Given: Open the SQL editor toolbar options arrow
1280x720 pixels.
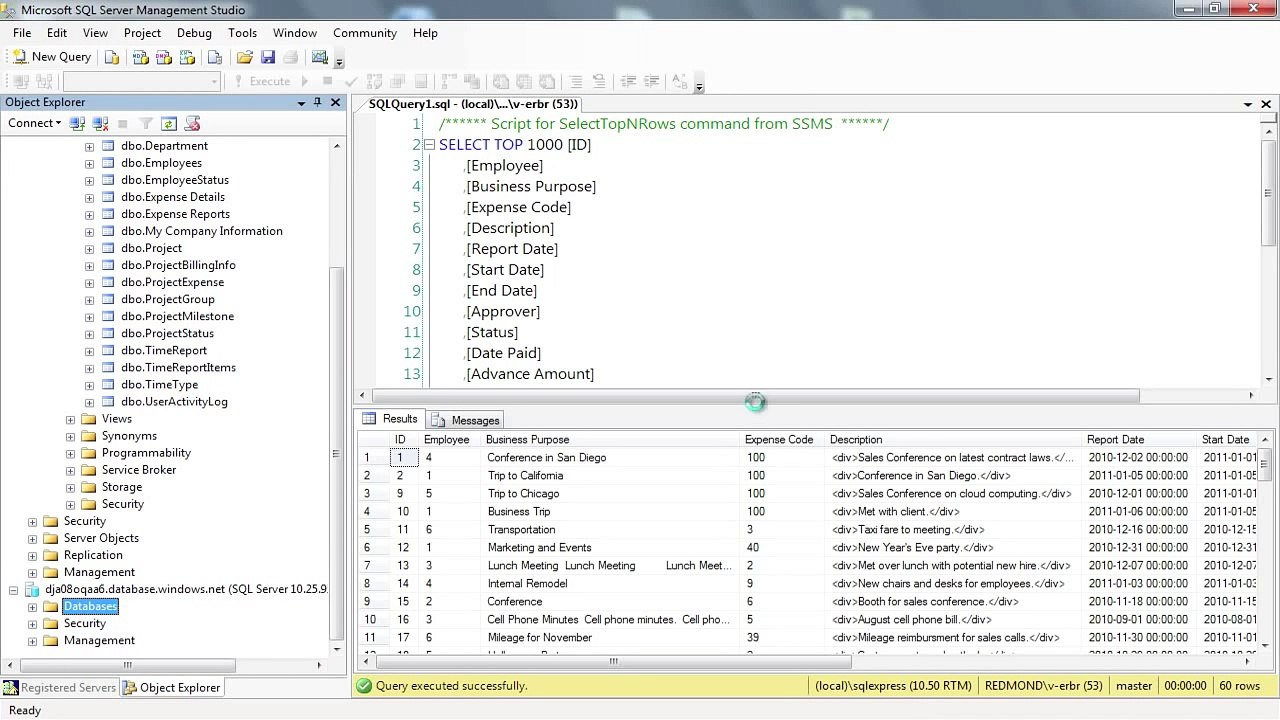Looking at the screenshot, I should click(699, 84).
